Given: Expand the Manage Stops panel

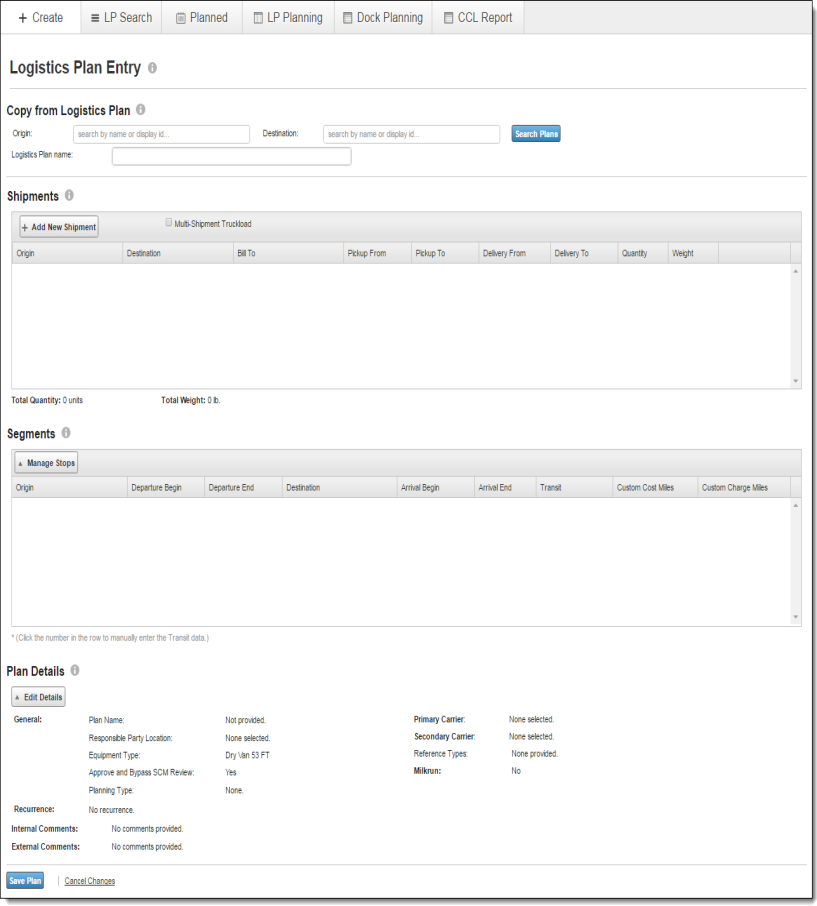Looking at the screenshot, I should (46, 463).
